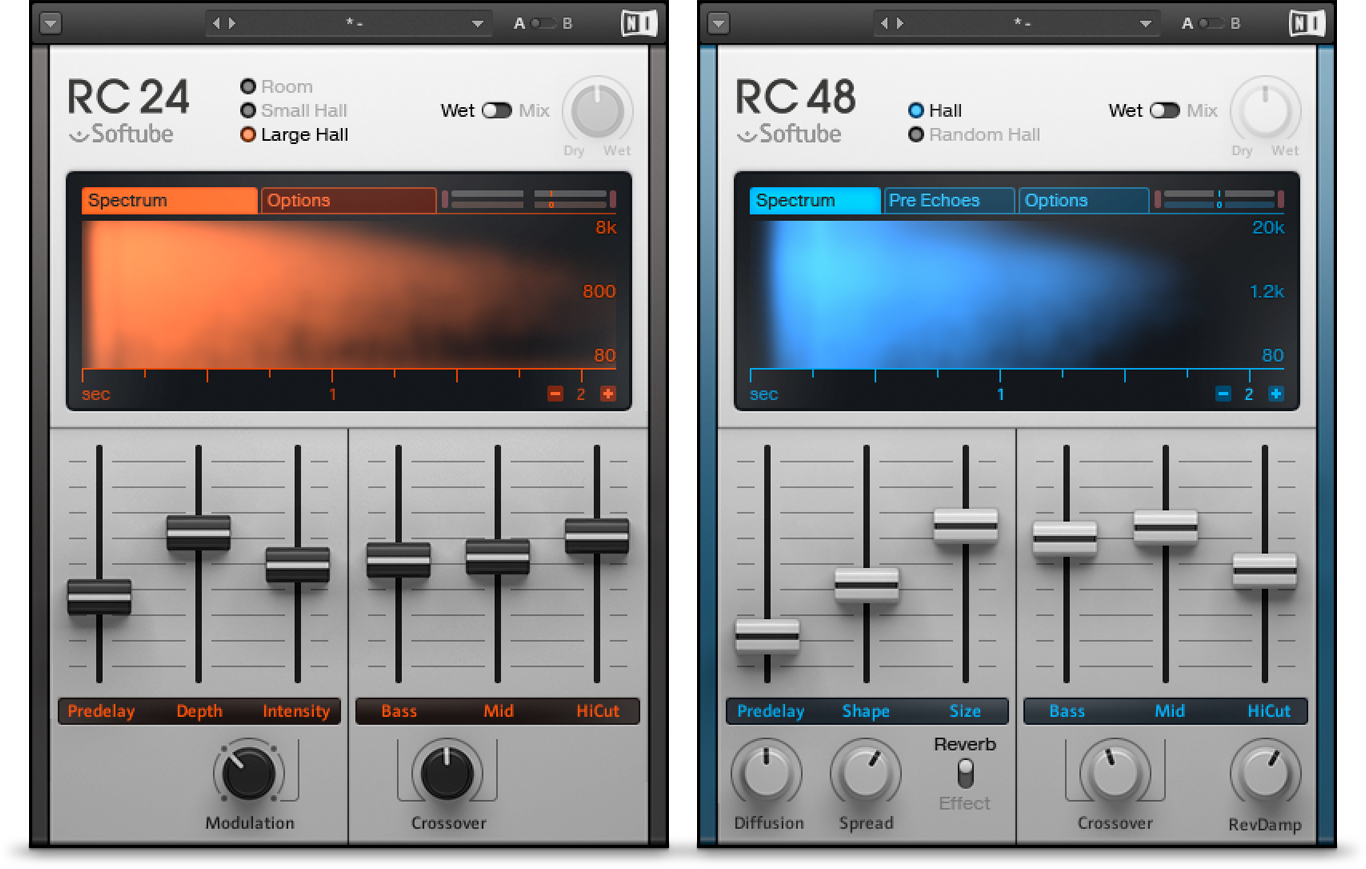Image resolution: width=1366 pixels, height=869 pixels.
Task: Click the blue "HiCut" label in RC 48
Action: (x=1269, y=711)
